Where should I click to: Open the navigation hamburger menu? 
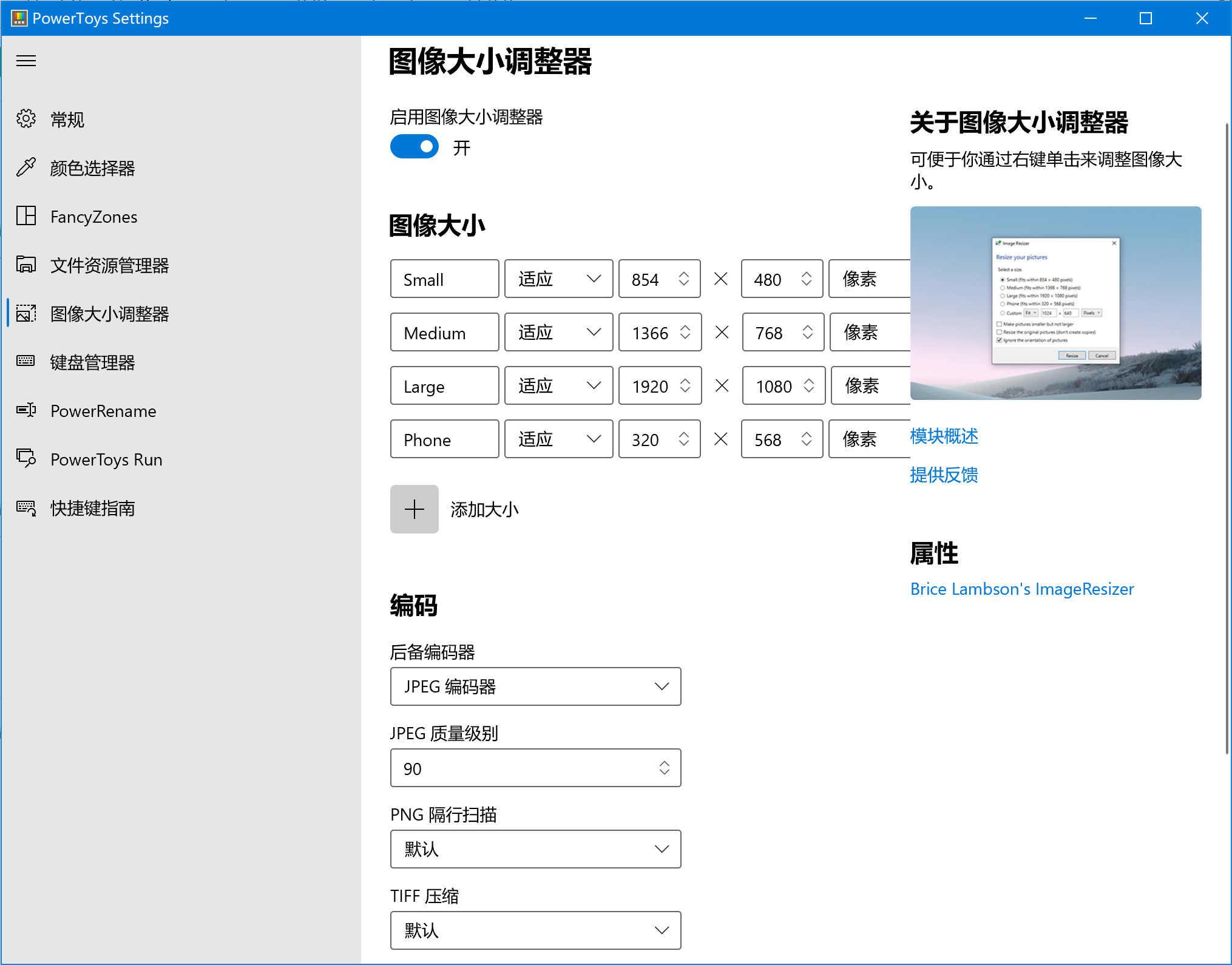coord(26,61)
